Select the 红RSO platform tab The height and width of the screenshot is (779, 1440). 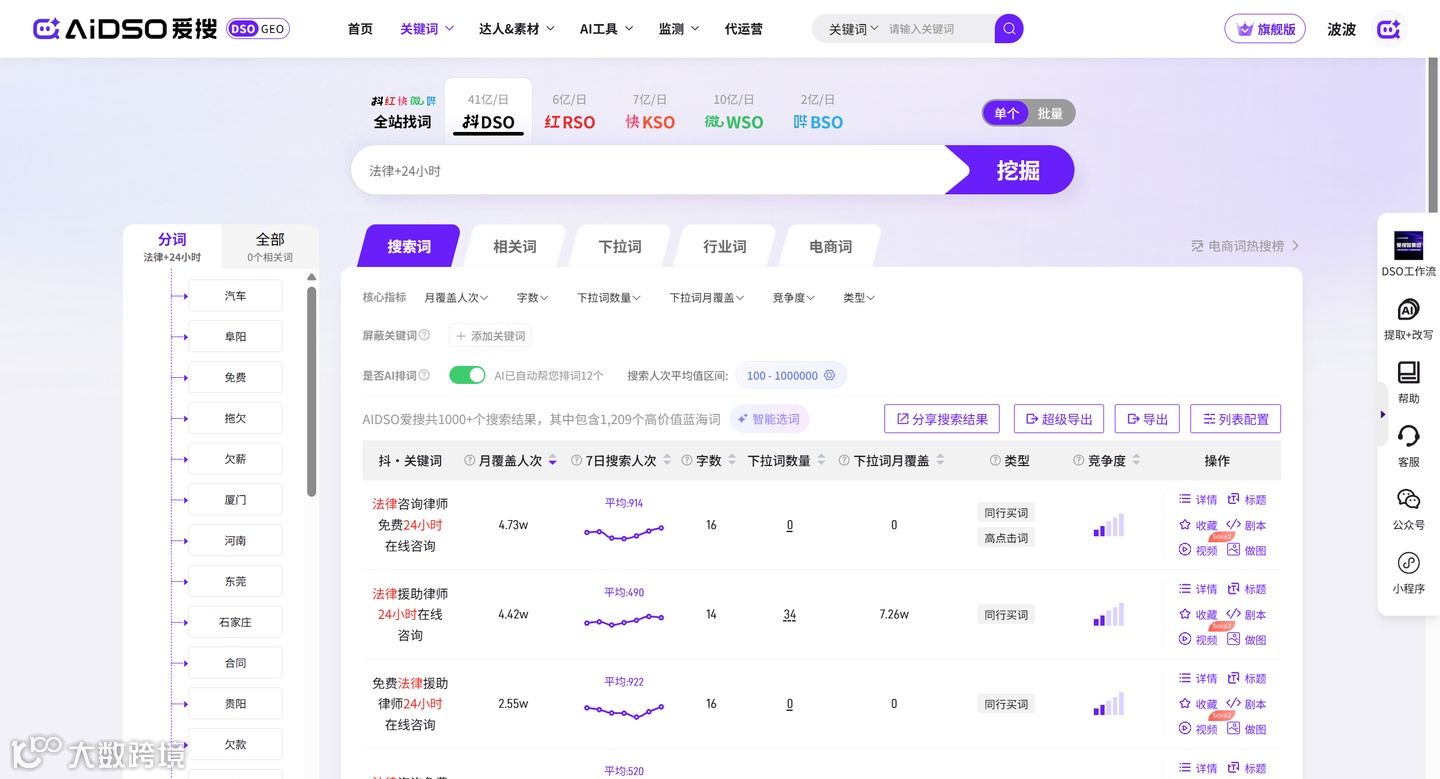570,112
